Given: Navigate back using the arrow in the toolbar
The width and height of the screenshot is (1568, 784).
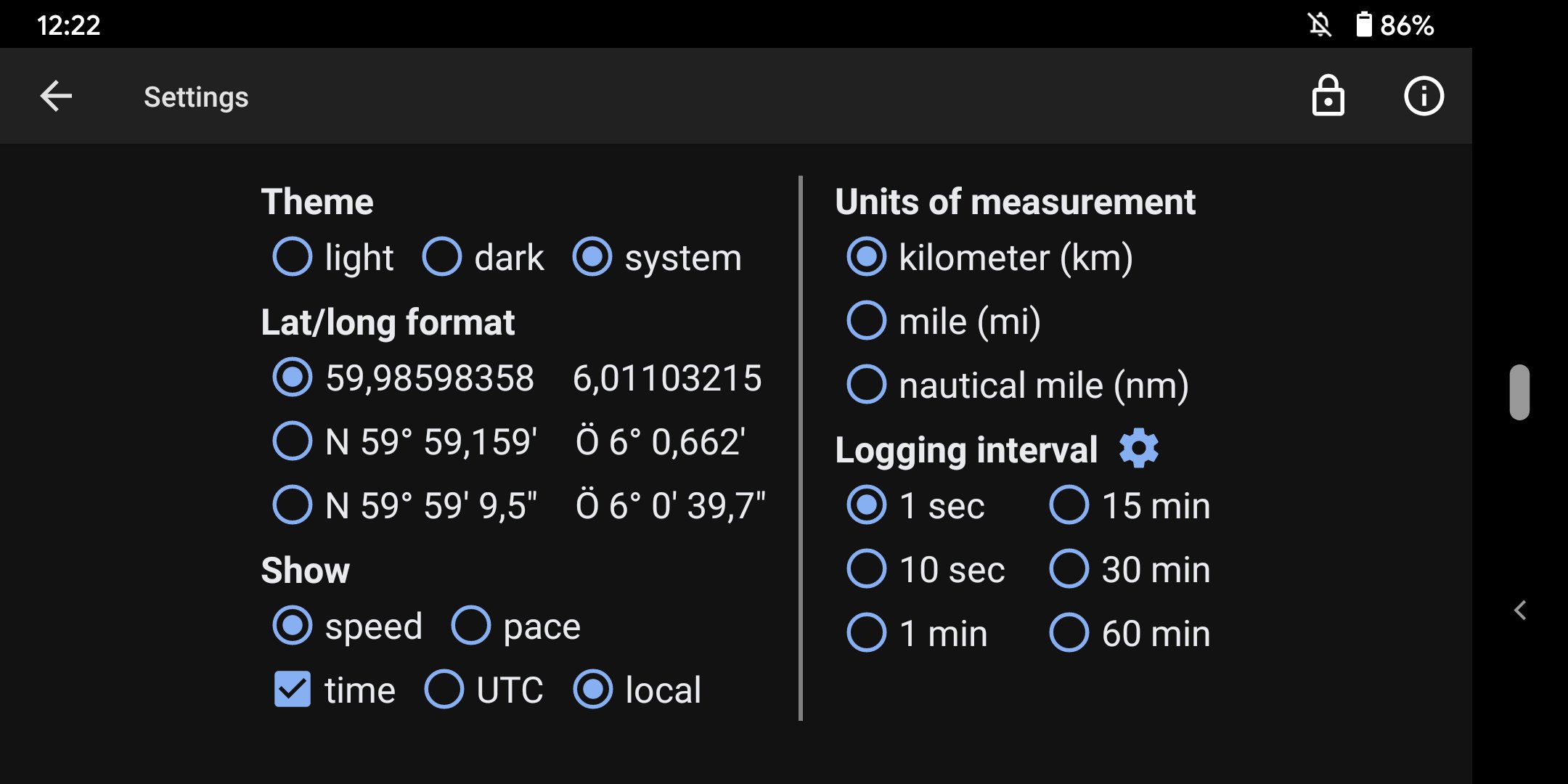Looking at the screenshot, I should [x=55, y=95].
